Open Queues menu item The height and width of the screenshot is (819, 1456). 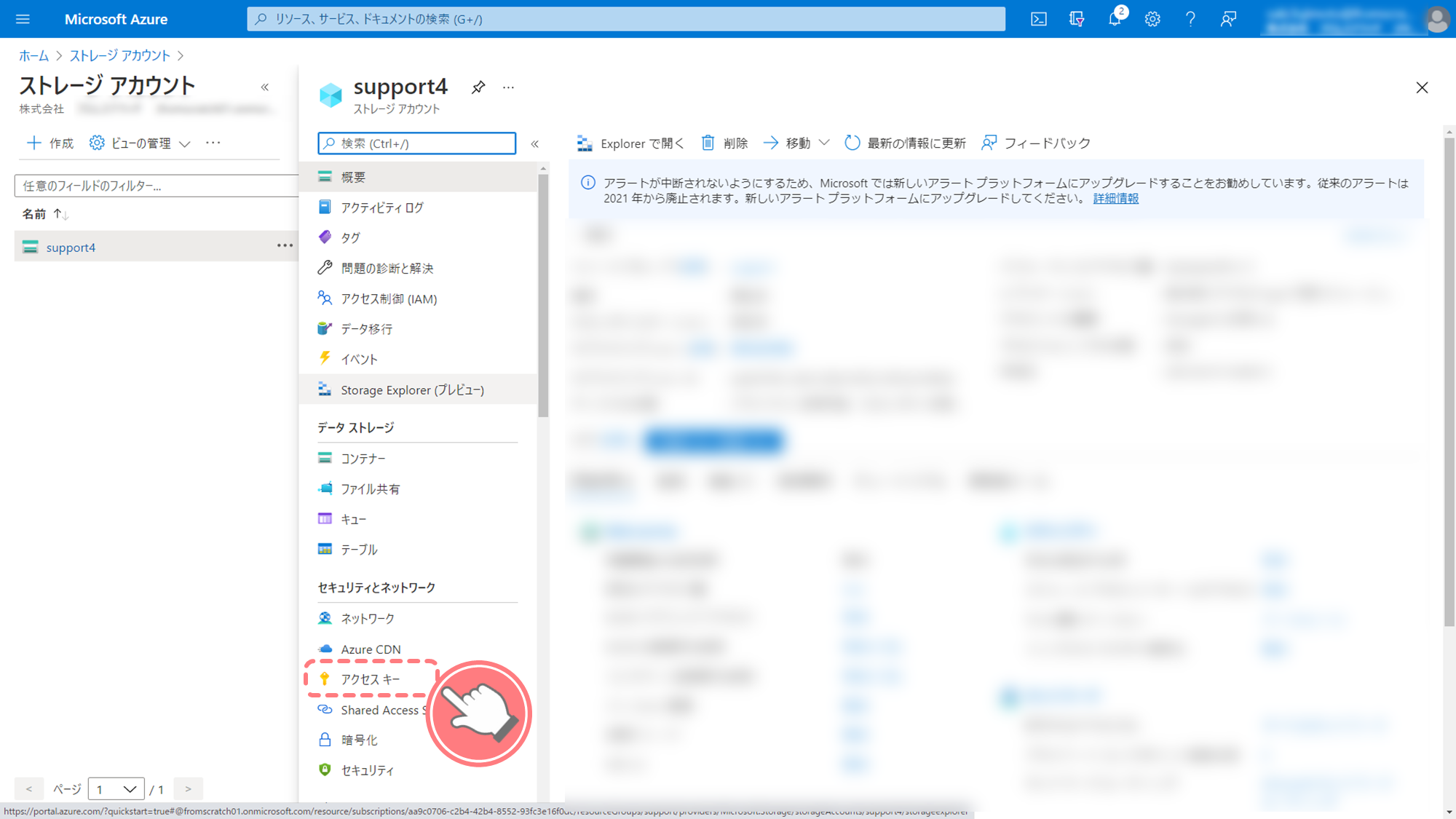[418, 519]
